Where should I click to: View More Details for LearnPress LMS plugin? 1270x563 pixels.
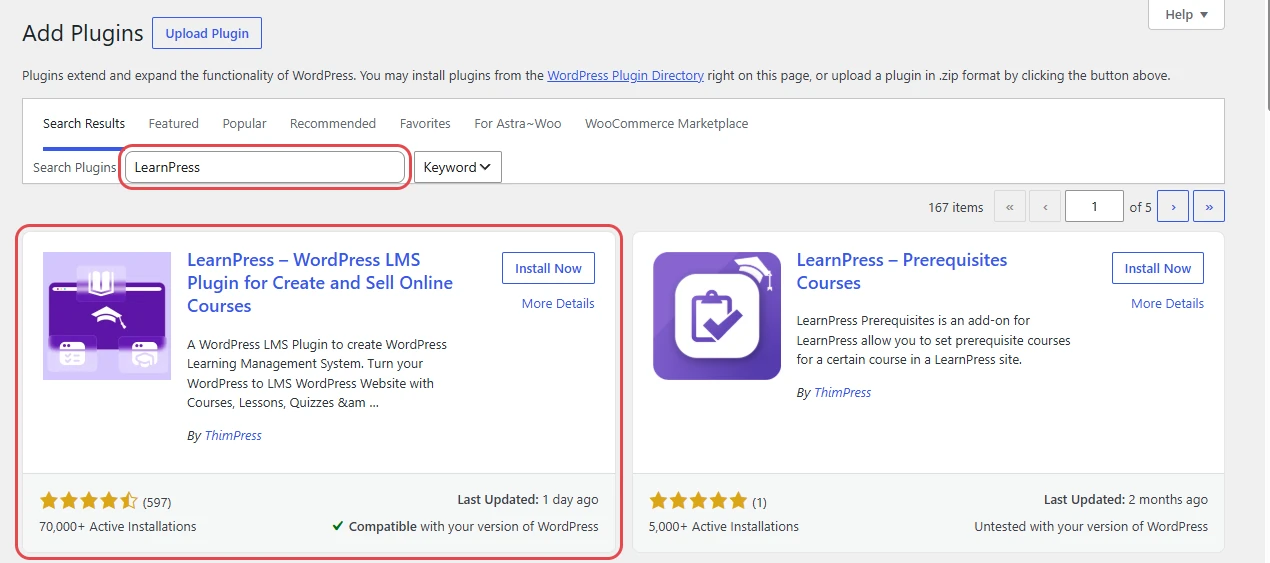coord(558,303)
